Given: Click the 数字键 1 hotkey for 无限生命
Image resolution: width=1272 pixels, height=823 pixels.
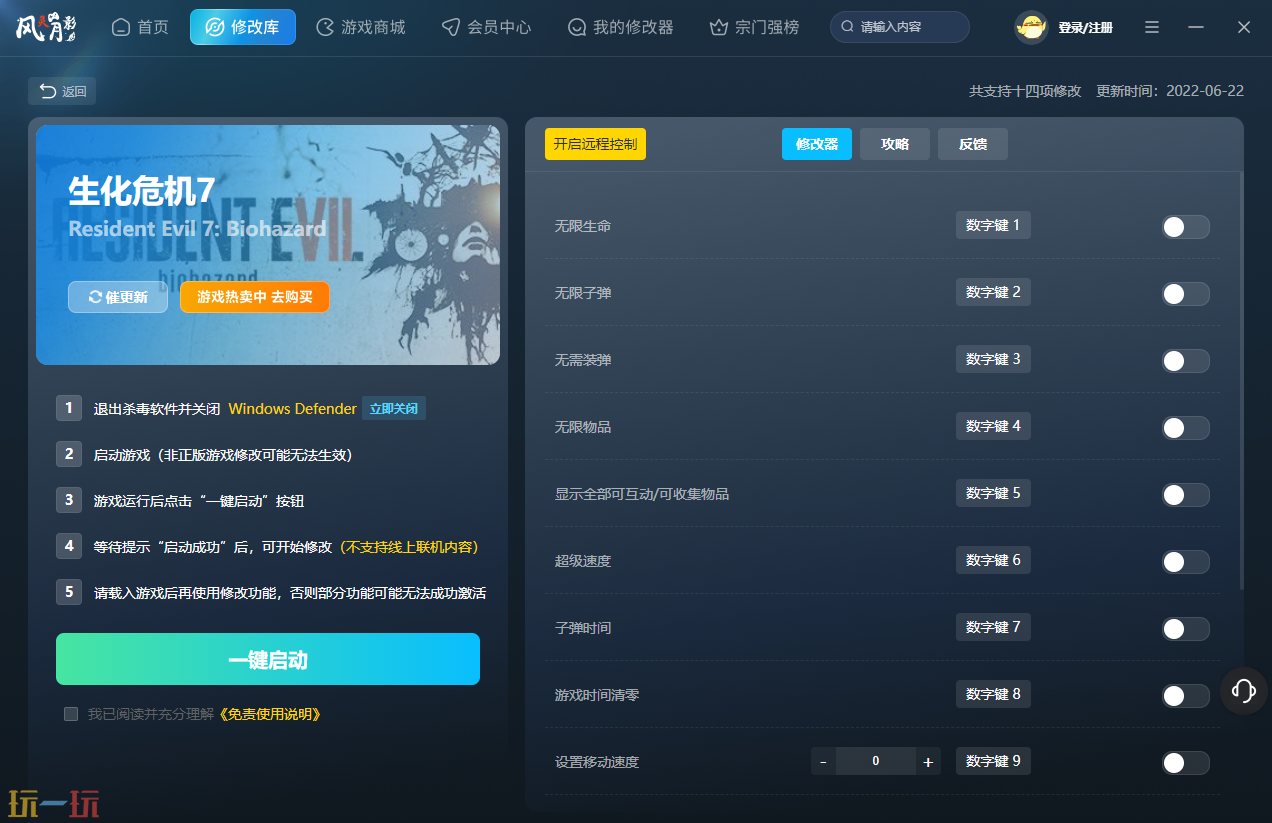Looking at the screenshot, I should [993, 225].
